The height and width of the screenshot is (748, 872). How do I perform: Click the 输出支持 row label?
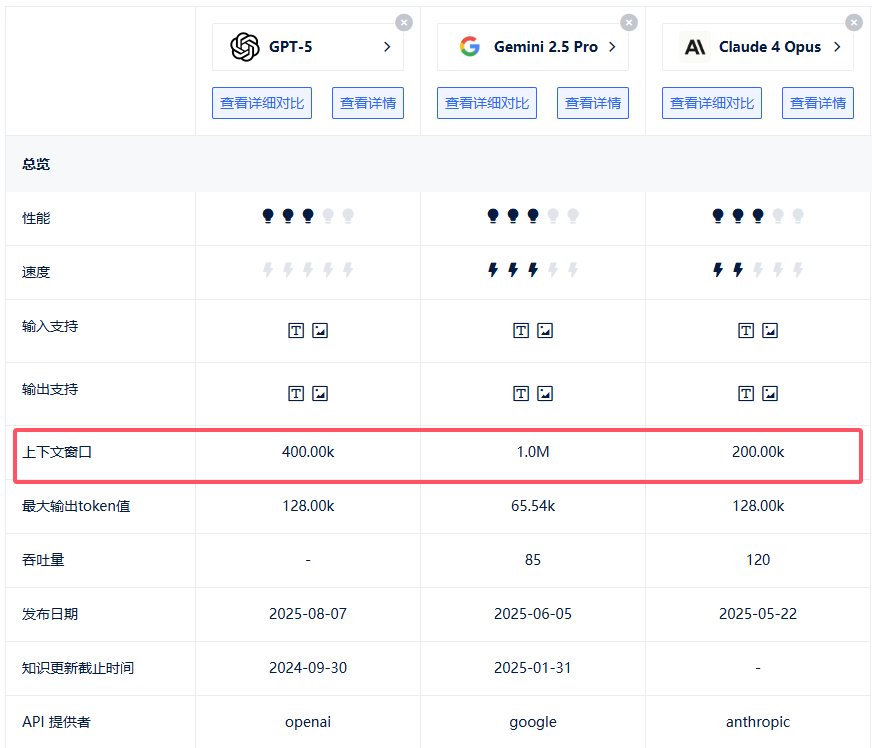click(x=50, y=389)
